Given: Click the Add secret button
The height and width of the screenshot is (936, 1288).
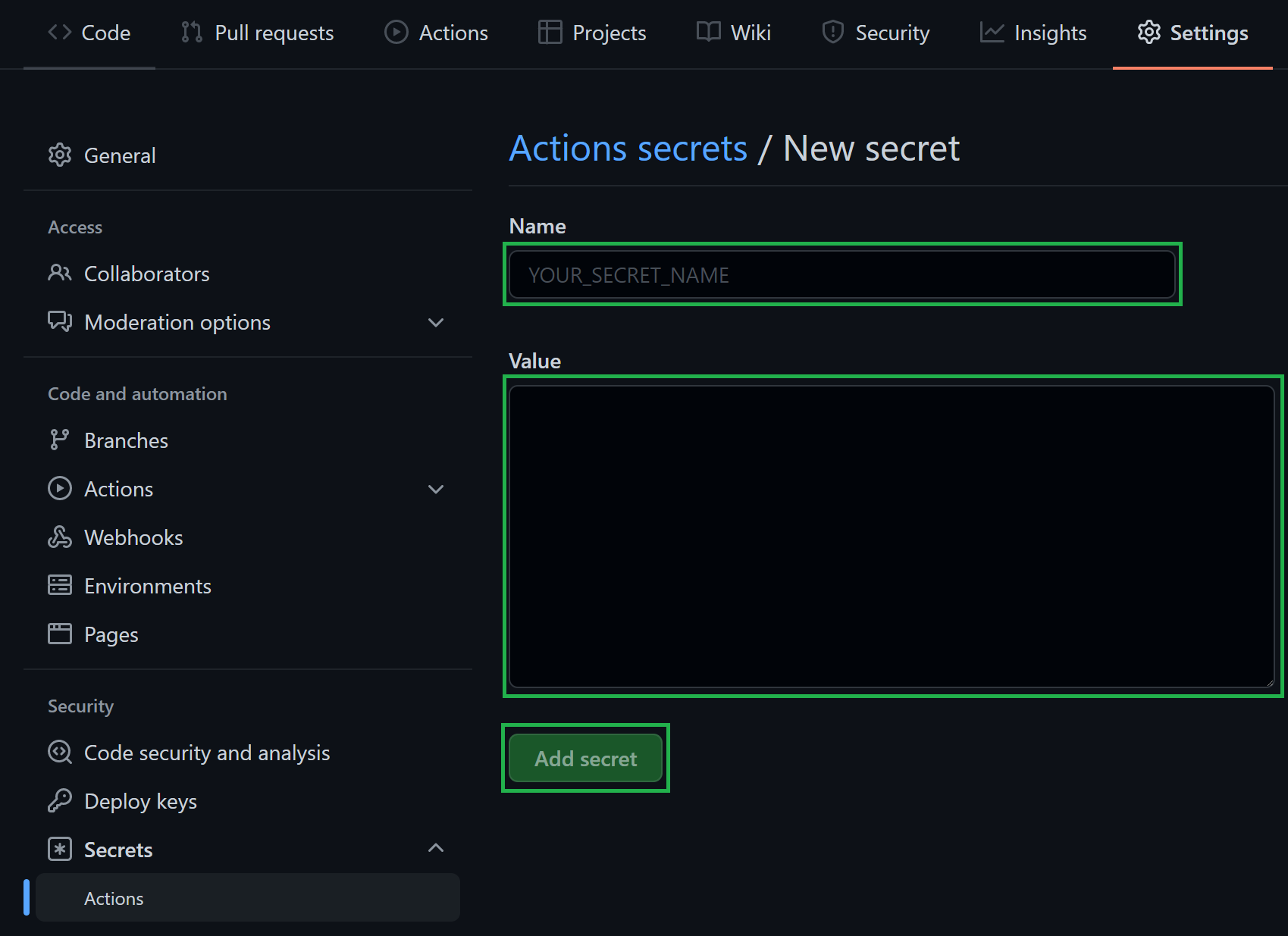Looking at the screenshot, I should coord(584,758).
